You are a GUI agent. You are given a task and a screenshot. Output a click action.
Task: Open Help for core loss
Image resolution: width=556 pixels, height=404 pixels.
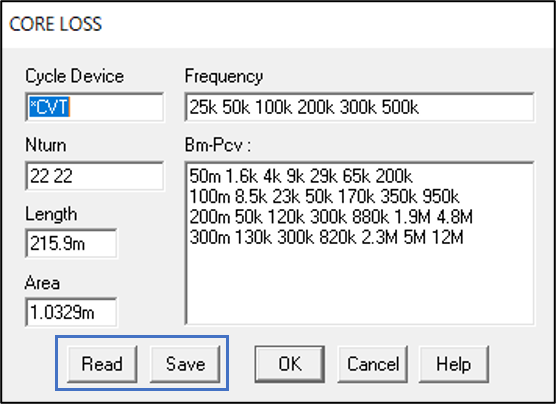(454, 364)
